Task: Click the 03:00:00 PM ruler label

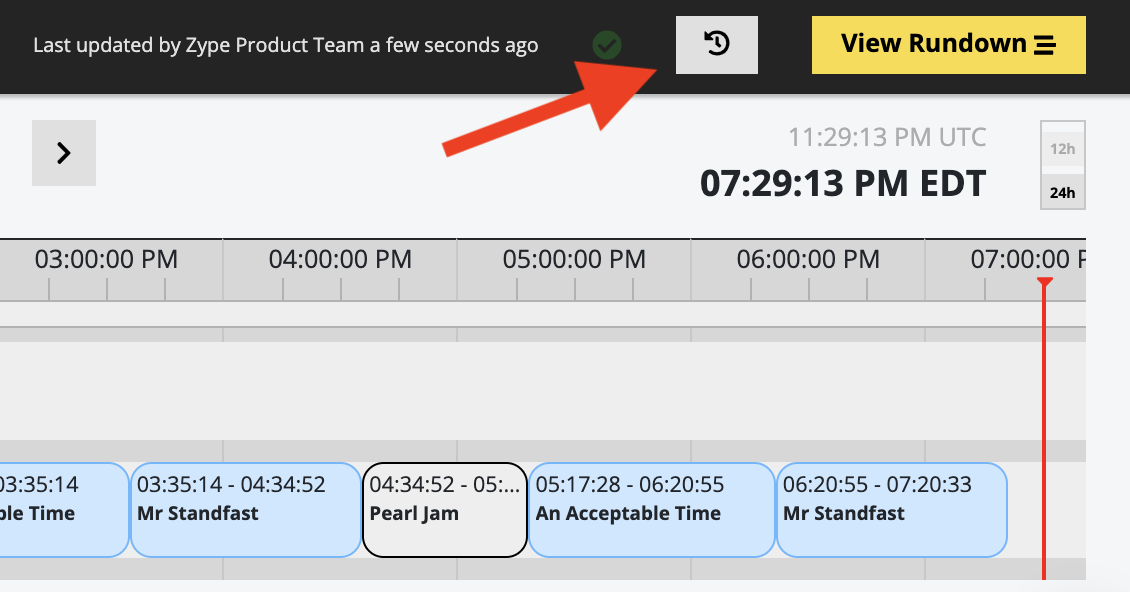Action: [107, 259]
